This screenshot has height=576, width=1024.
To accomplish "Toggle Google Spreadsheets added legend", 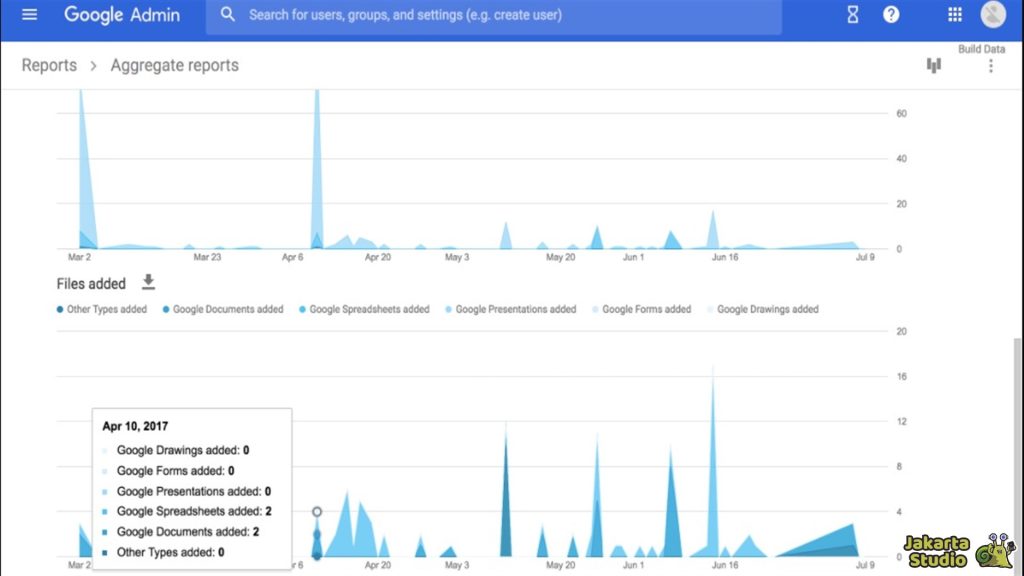I will [364, 310].
